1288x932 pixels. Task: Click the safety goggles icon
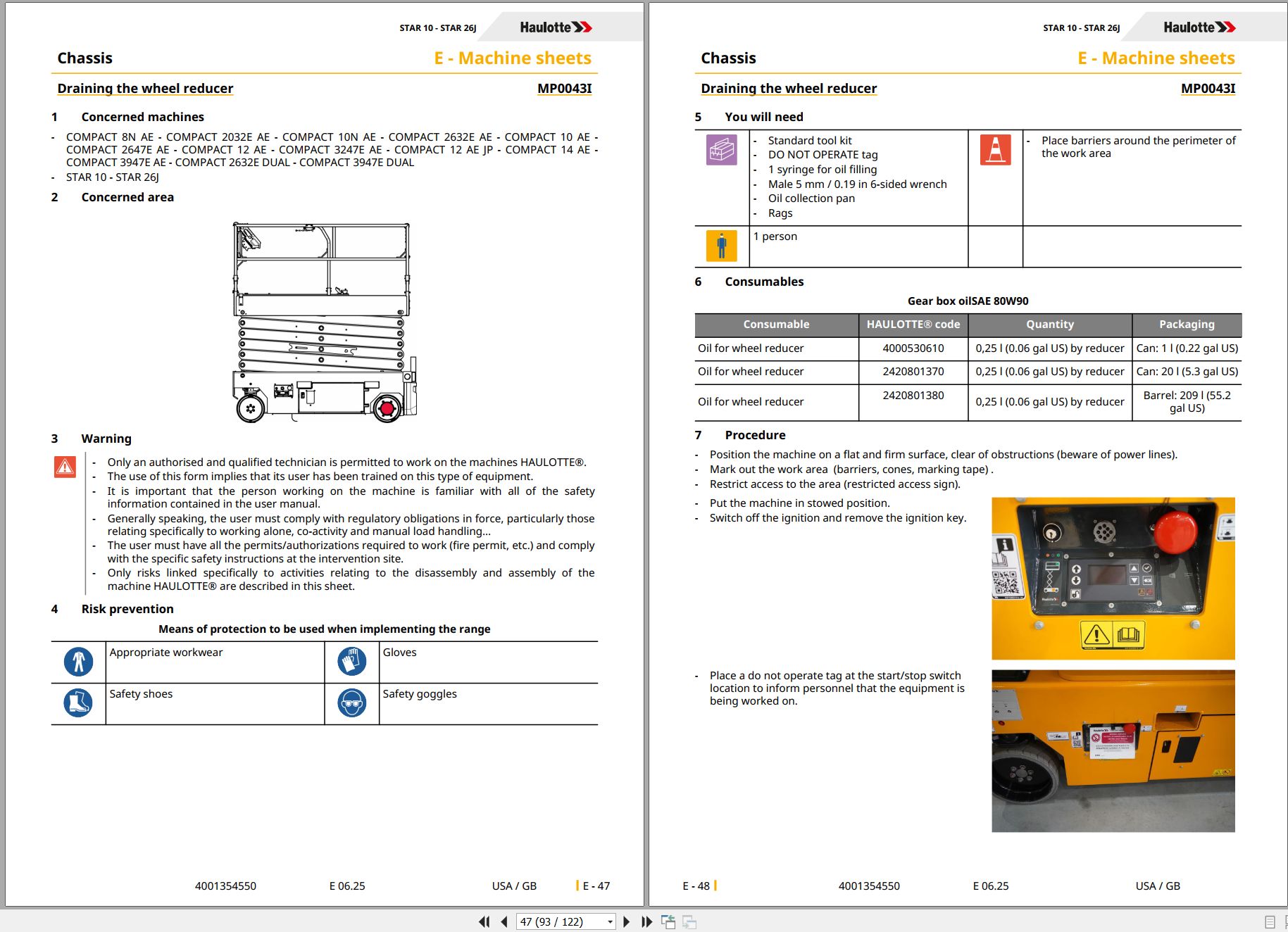coord(351,703)
